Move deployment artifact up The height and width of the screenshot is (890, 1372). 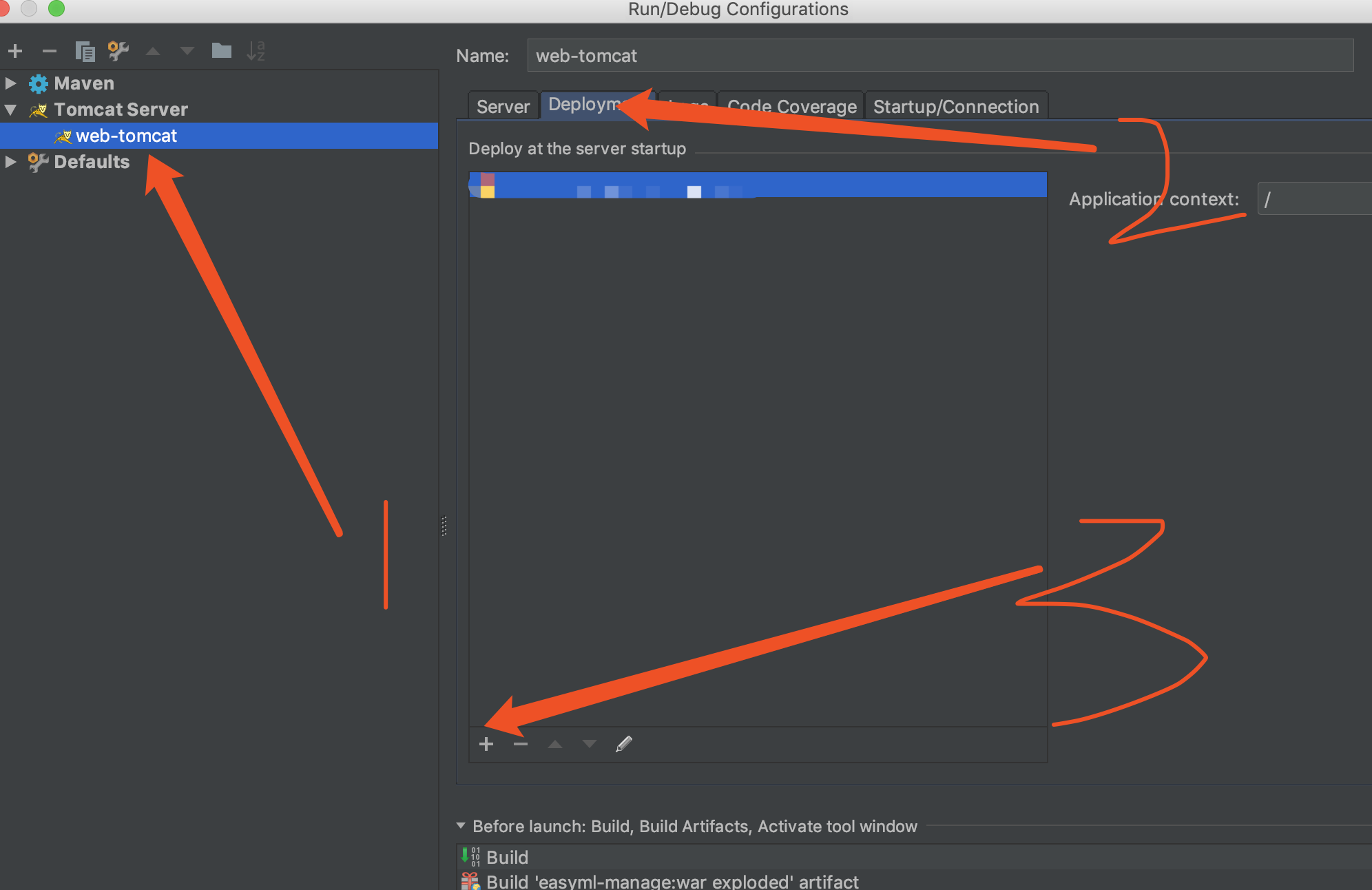tap(555, 744)
